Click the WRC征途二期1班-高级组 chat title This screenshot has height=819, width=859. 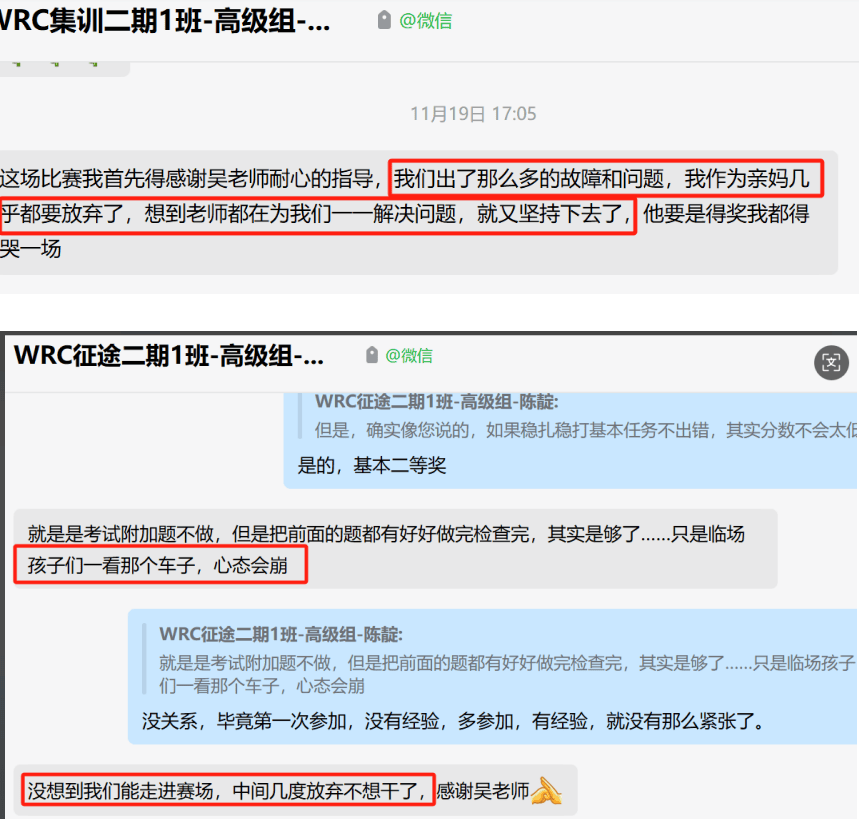click(169, 356)
